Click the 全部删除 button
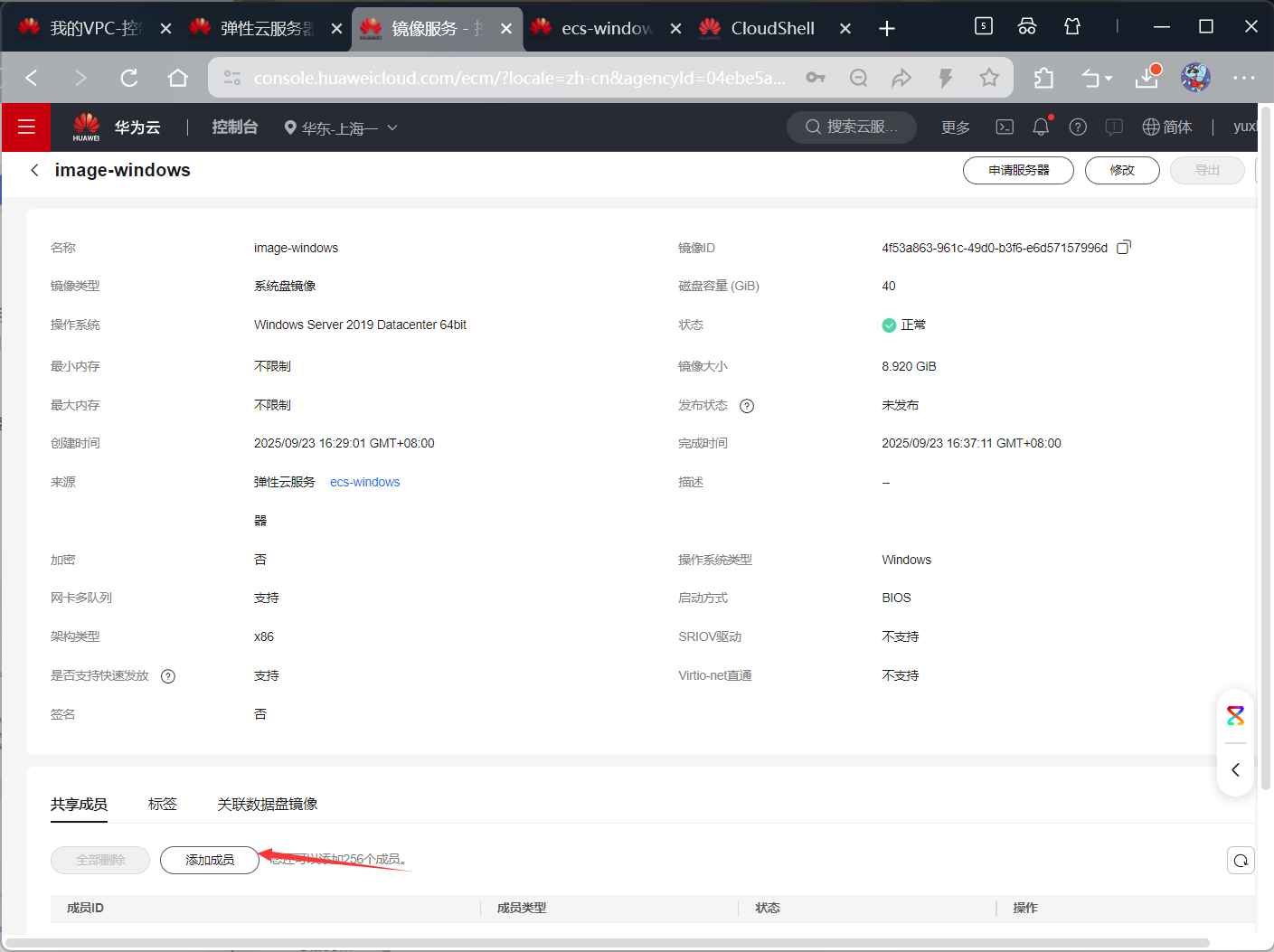The height and width of the screenshot is (952, 1274). pyautogui.click(x=100, y=860)
